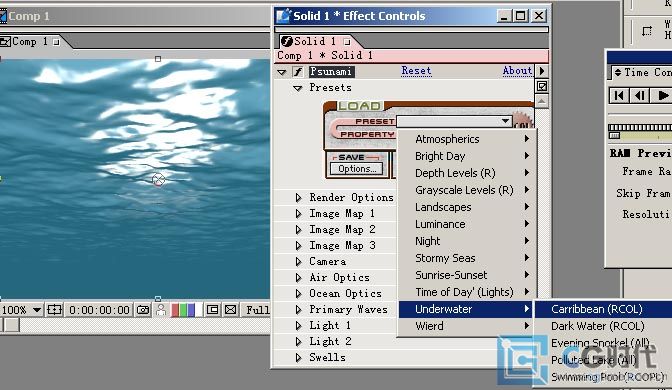Image resolution: width=672 pixels, height=390 pixels.
Task: Toggle the icon left of the Full button
Action: (231, 310)
